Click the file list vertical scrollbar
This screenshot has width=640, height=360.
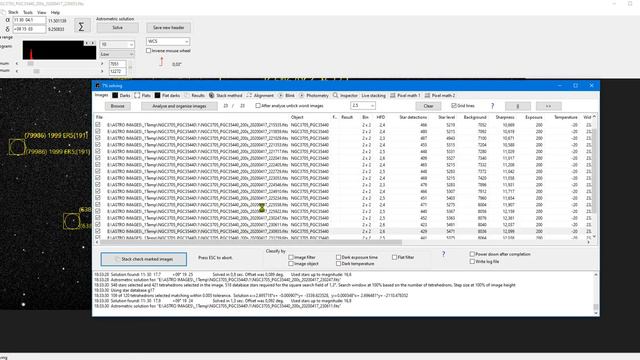[594, 171]
